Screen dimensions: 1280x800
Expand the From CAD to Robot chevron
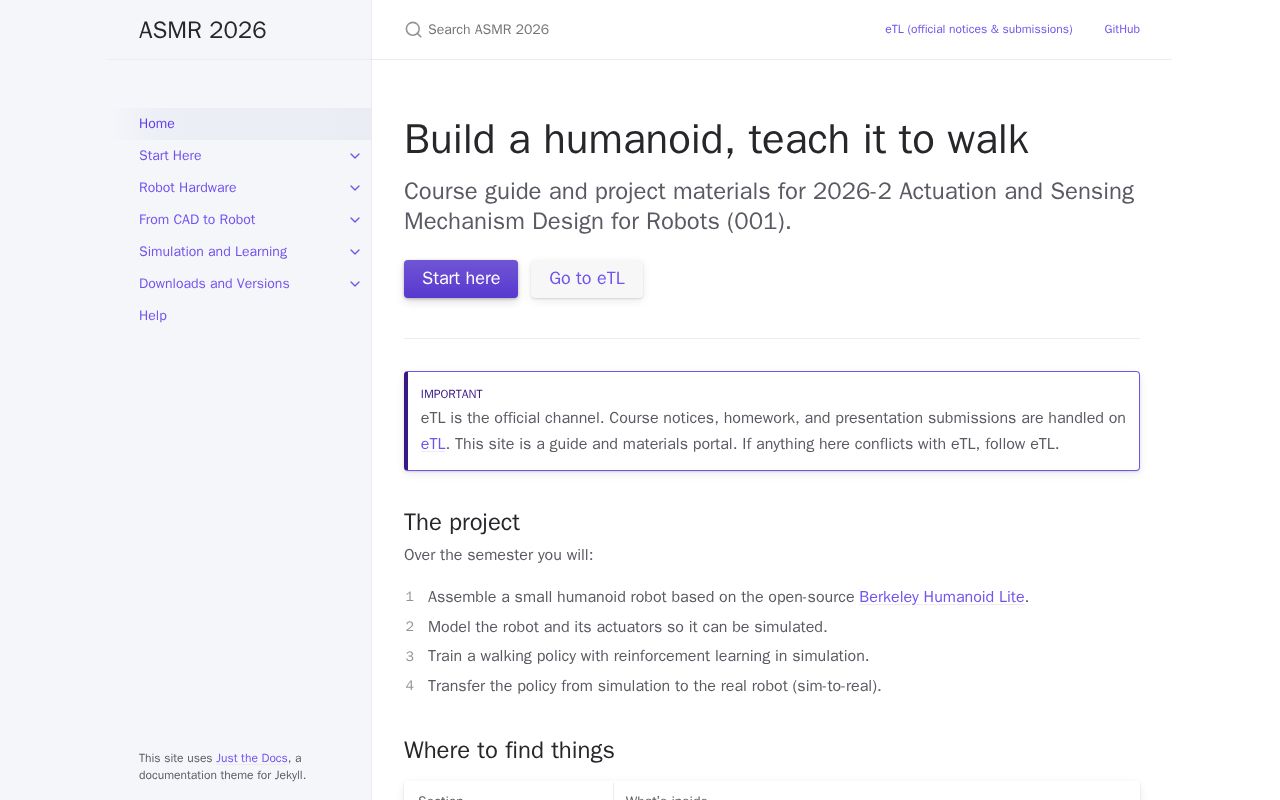pyautogui.click(x=355, y=220)
